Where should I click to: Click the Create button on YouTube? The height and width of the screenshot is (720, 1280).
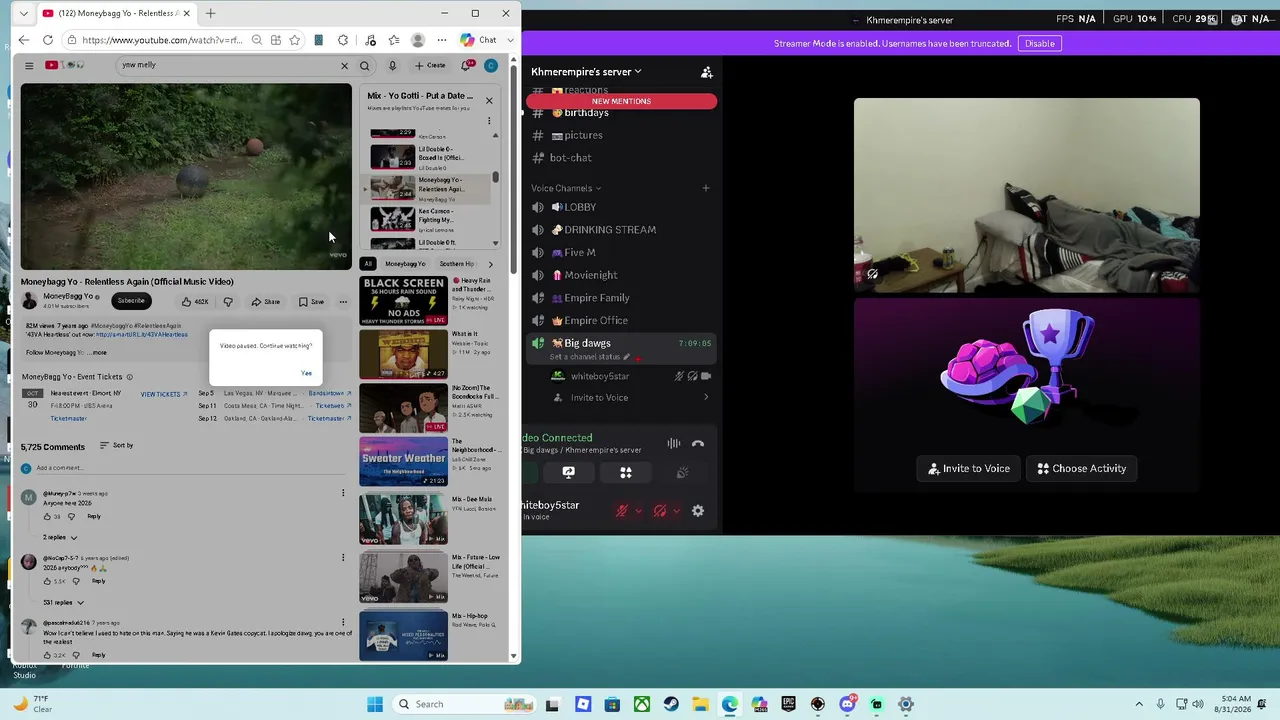[x=431, y=66]
